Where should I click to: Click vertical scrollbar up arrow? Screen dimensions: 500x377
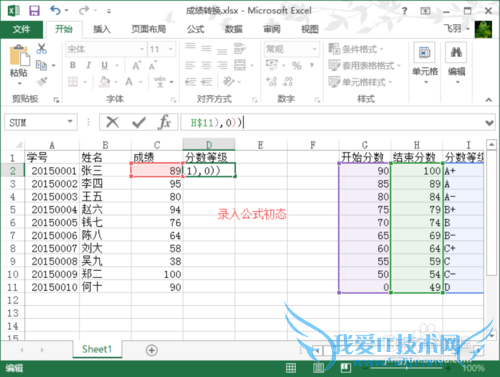pyautogui.click(x=491, y=145)
